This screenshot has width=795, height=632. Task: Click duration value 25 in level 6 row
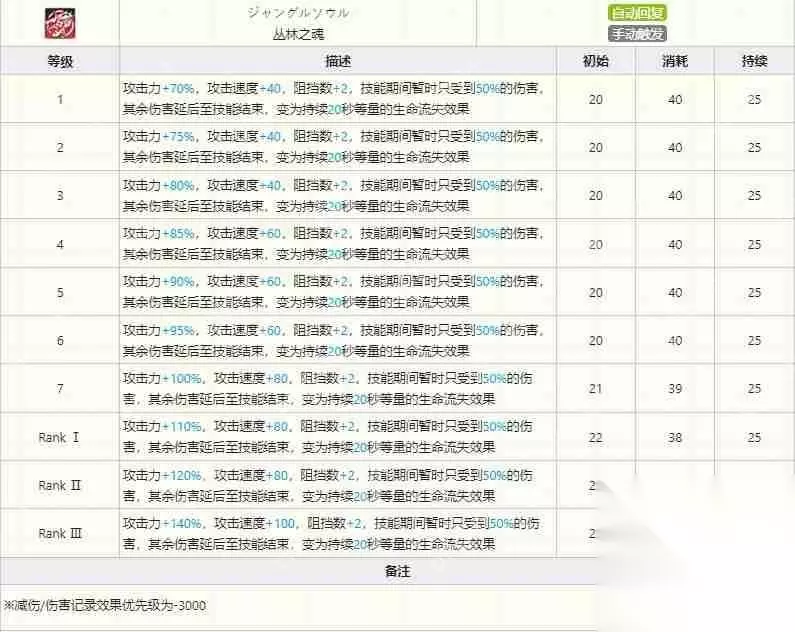point(754,341)
